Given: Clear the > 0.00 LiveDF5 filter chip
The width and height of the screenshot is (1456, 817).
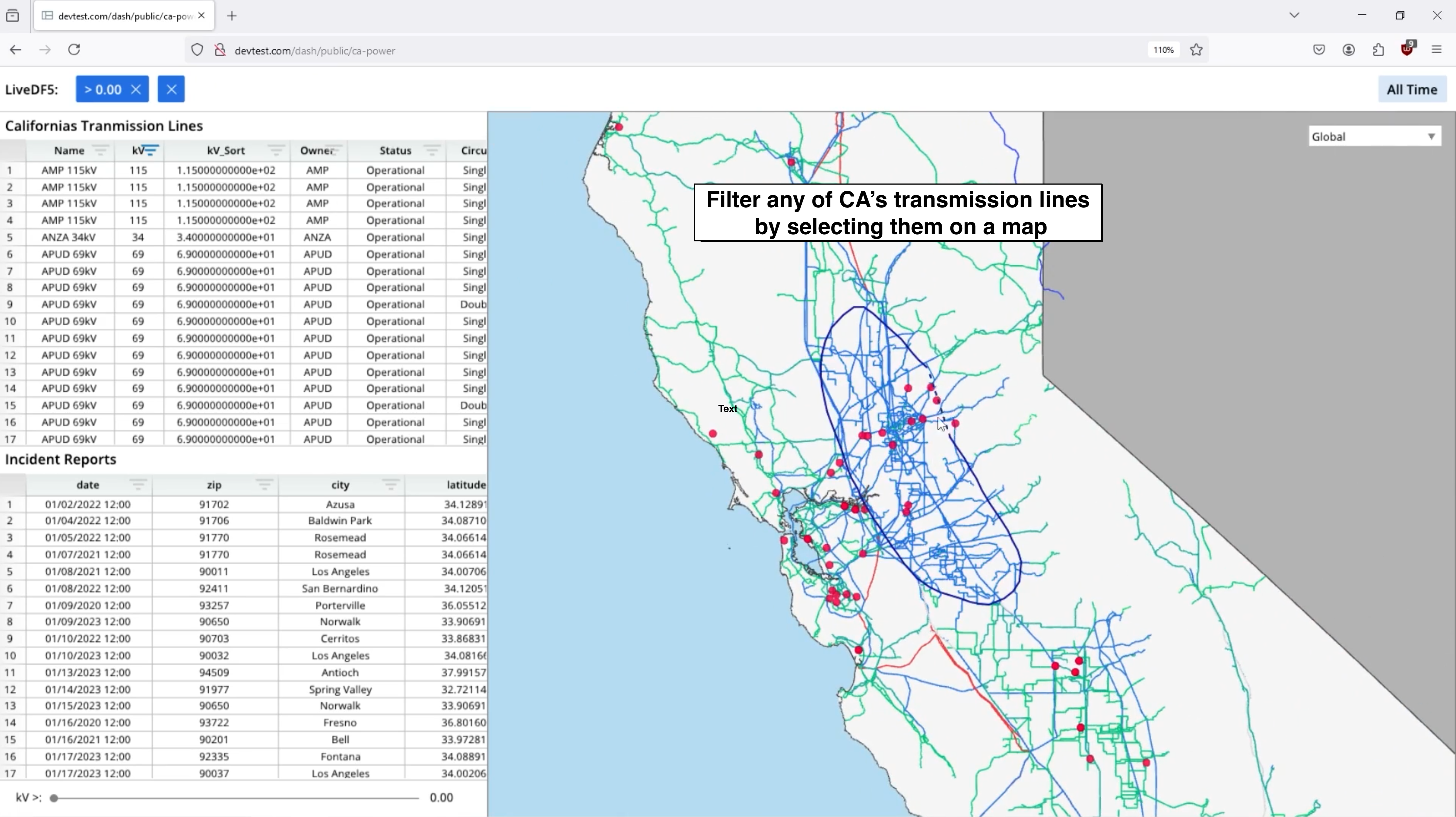Looking at the screenshot, I should click(136, 89).
